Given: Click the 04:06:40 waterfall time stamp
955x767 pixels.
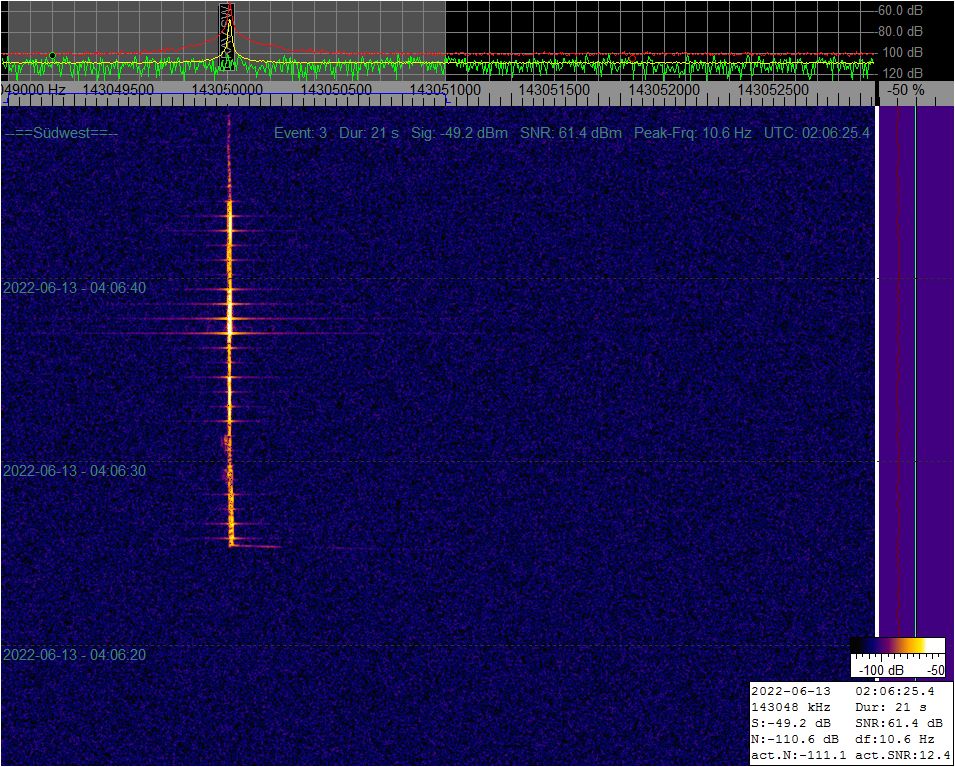Looking at the screenshot, I should click(75, 288).
